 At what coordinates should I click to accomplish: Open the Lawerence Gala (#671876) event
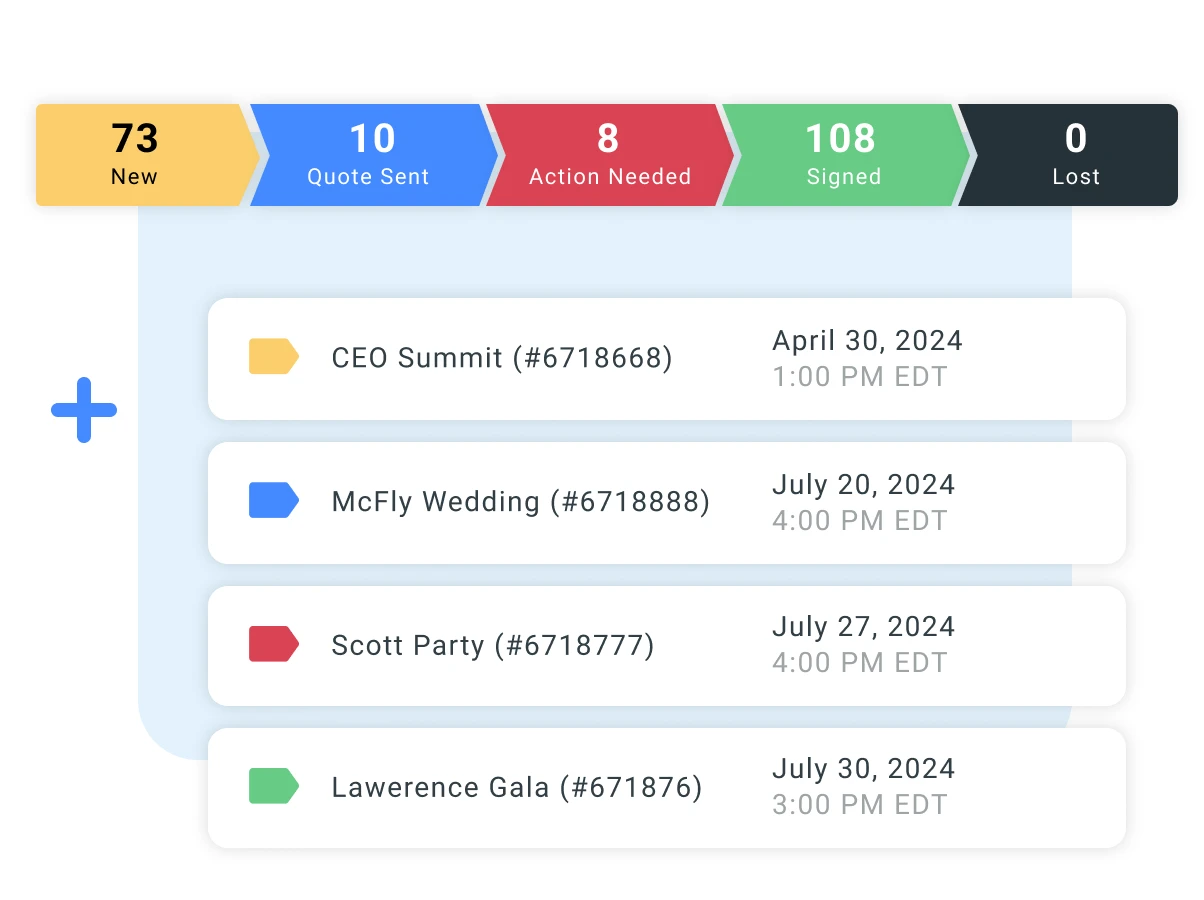coord(667,788)
